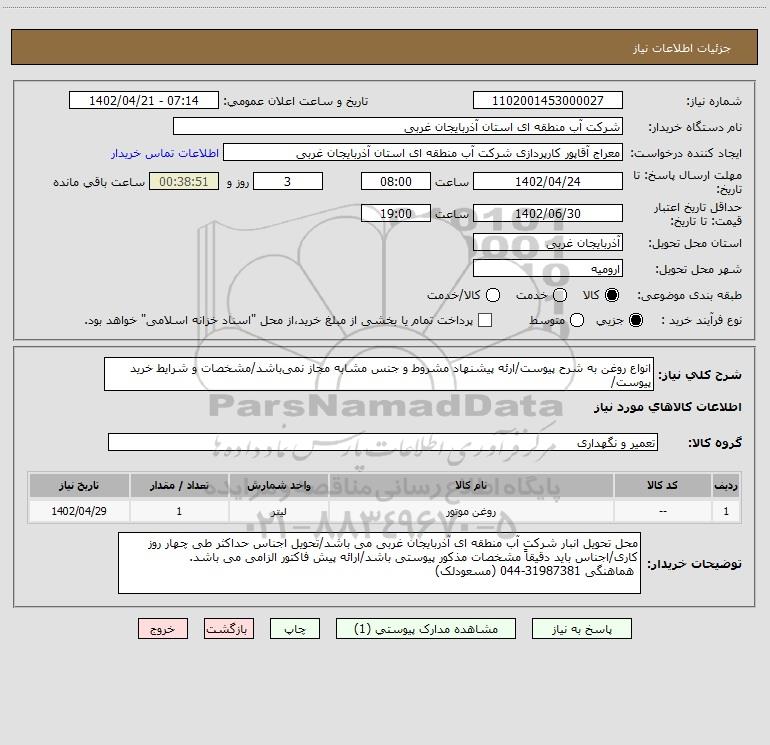Click the چاپ print button
The image size is (770, 745).
(x=295, y=629)
